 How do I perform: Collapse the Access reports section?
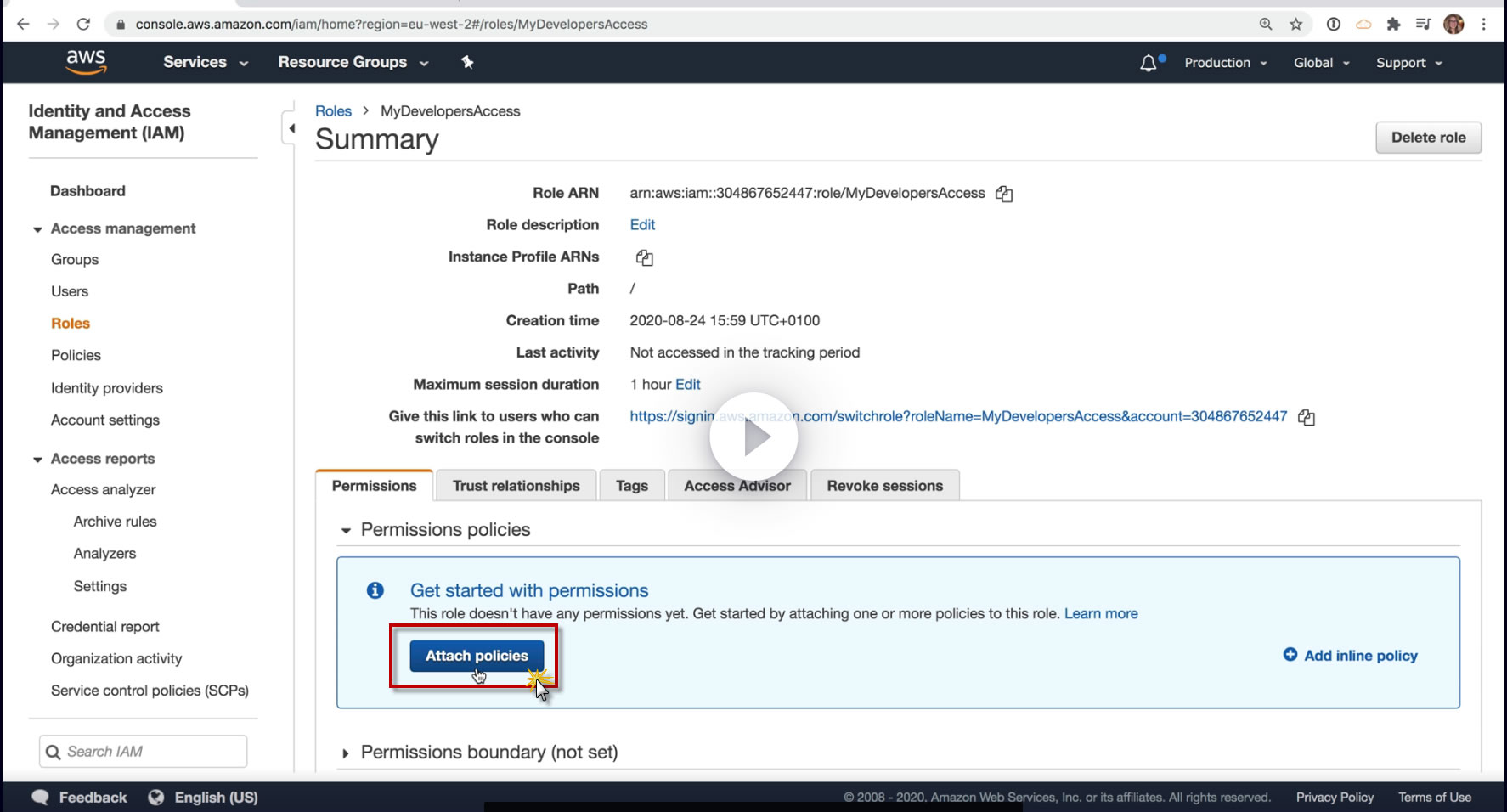coord(37,460)
